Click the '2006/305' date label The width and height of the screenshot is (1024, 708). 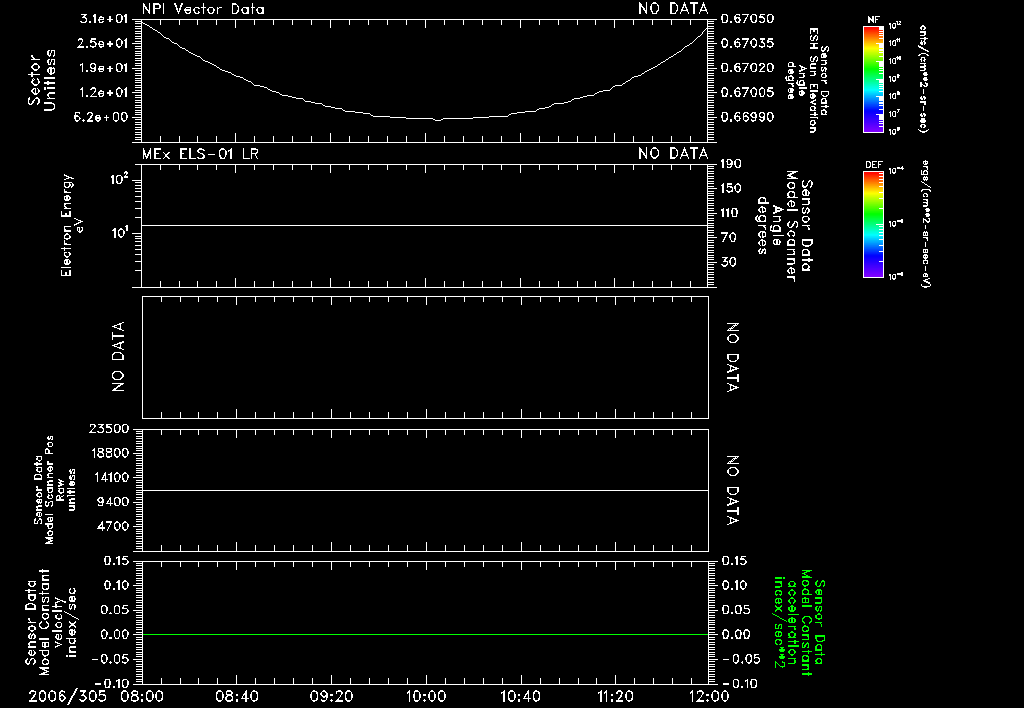tap(67, 696)
